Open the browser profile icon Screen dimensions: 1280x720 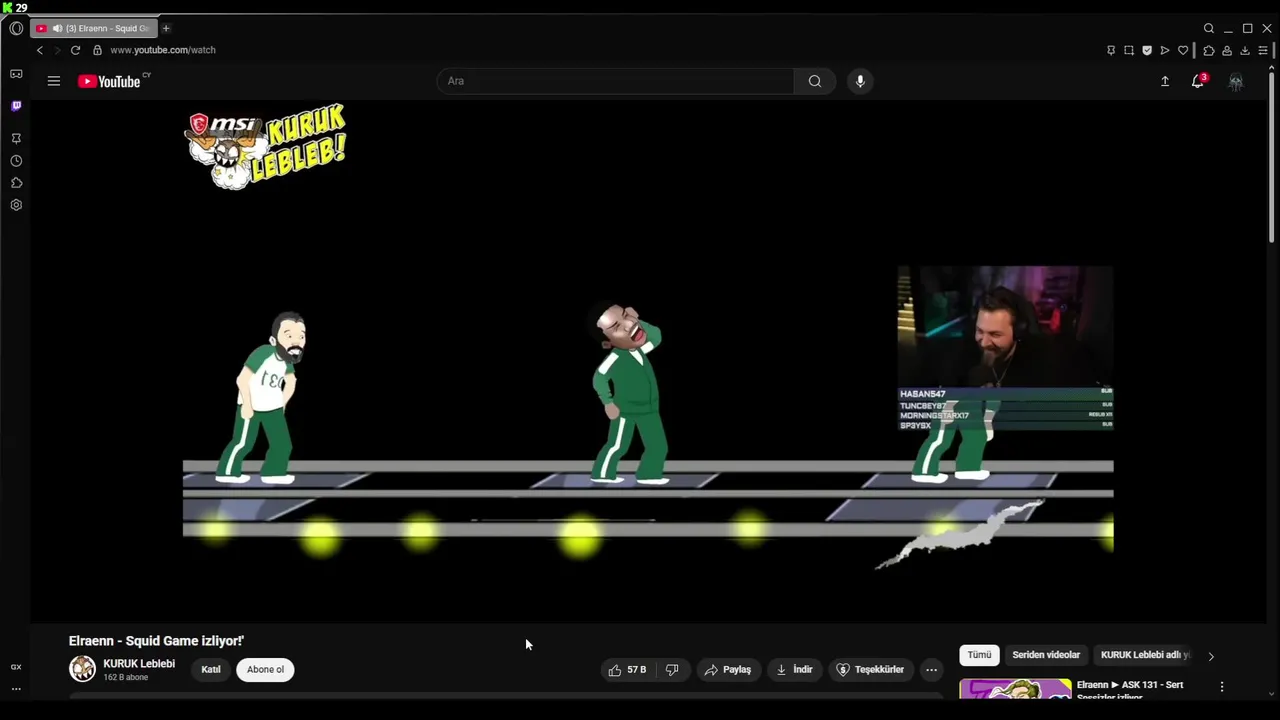click(x=1227, y=50)
